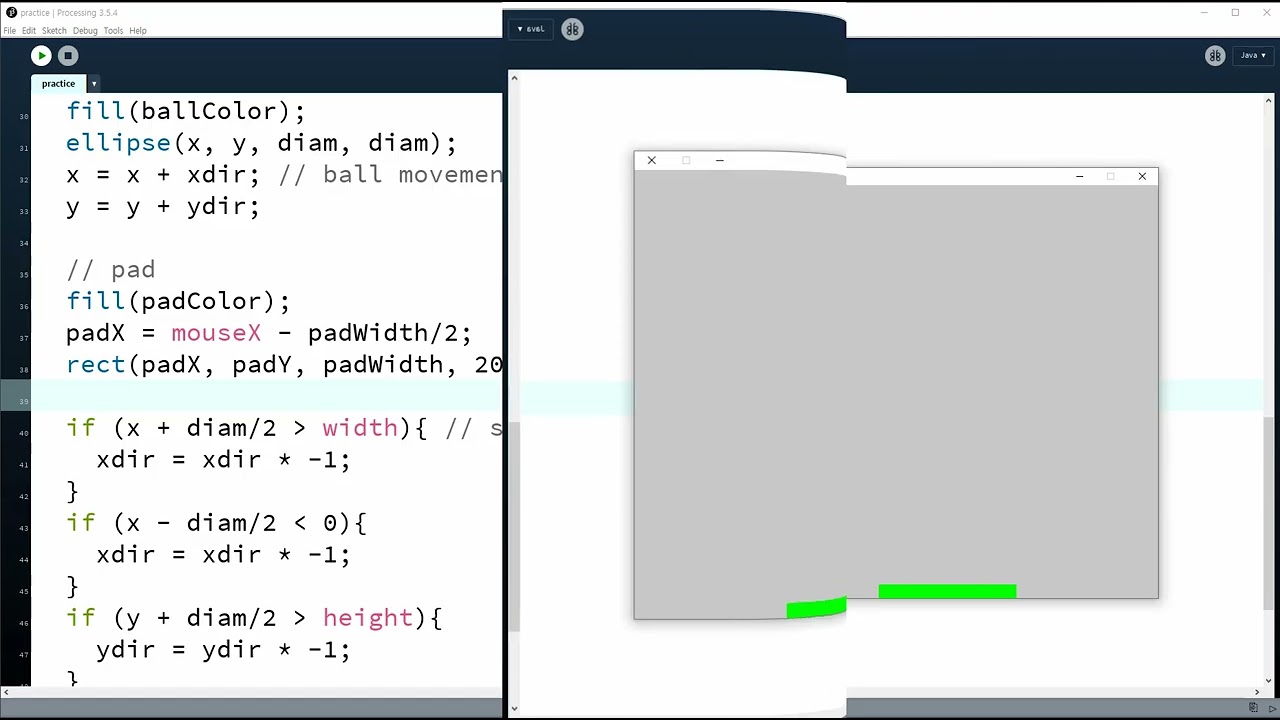Viewport: 1280px width, 720px height.
Task: Click the editor vertical scrollbar down arrow
Action: (x=1269, y=680)
